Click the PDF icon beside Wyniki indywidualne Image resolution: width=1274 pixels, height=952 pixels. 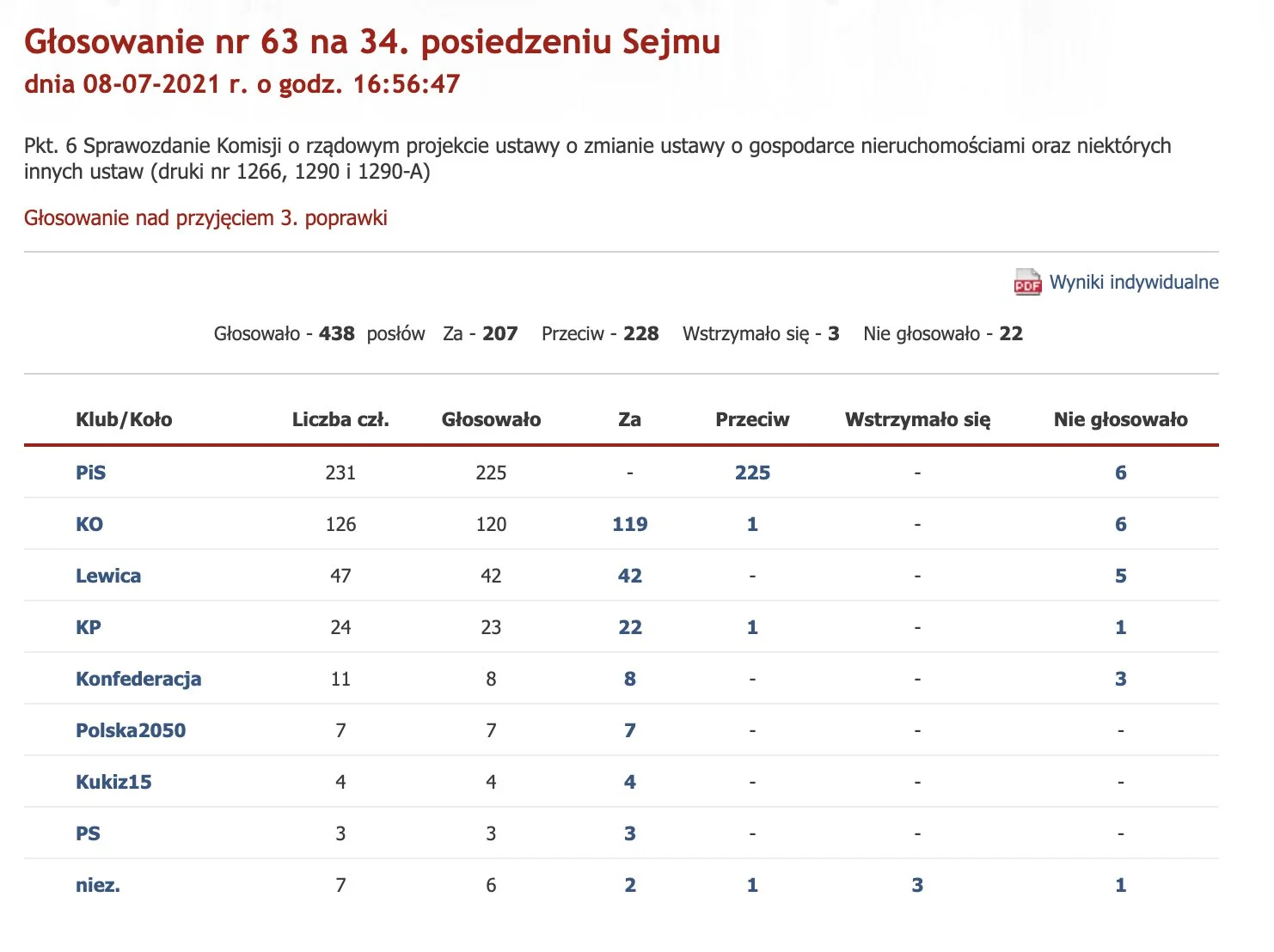[x=1027, y=283]
